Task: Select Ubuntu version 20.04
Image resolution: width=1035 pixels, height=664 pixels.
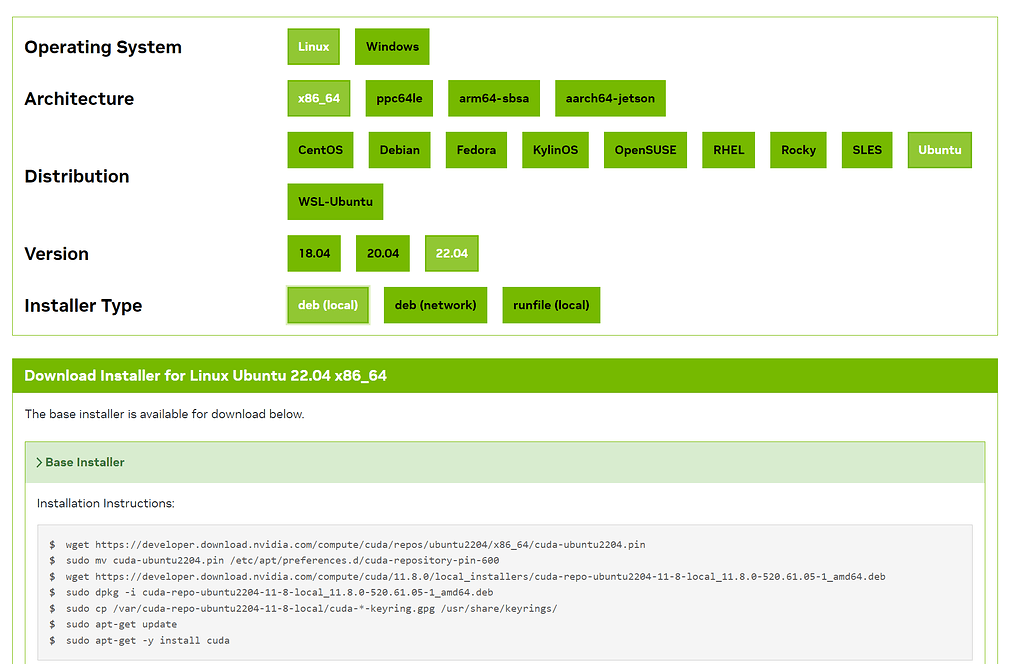Action: tap(383, 254)
